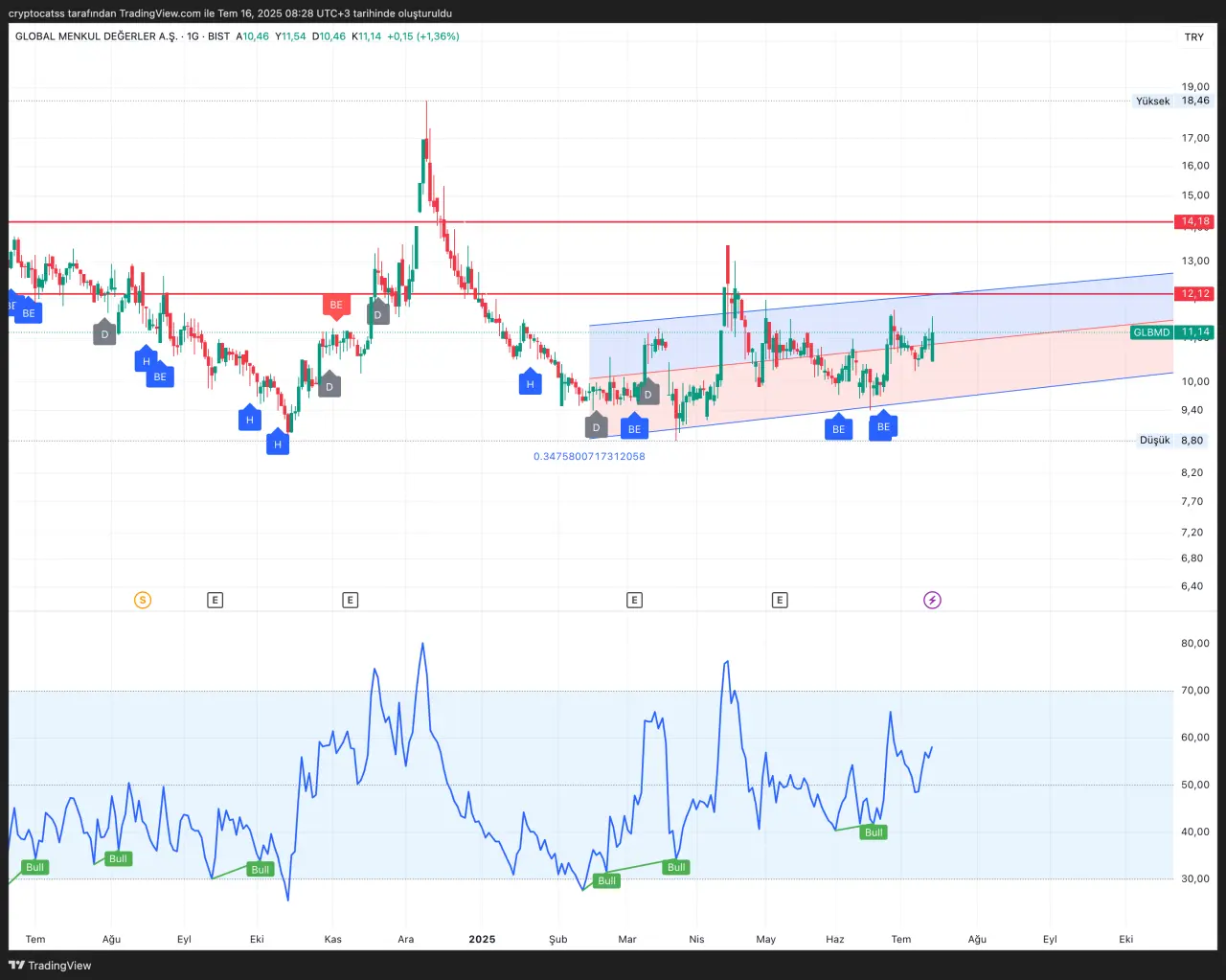This screenshot has width=1226, height=980.
Task: Click the Yüksek 18,46 high label
Action: [1171, 101]
